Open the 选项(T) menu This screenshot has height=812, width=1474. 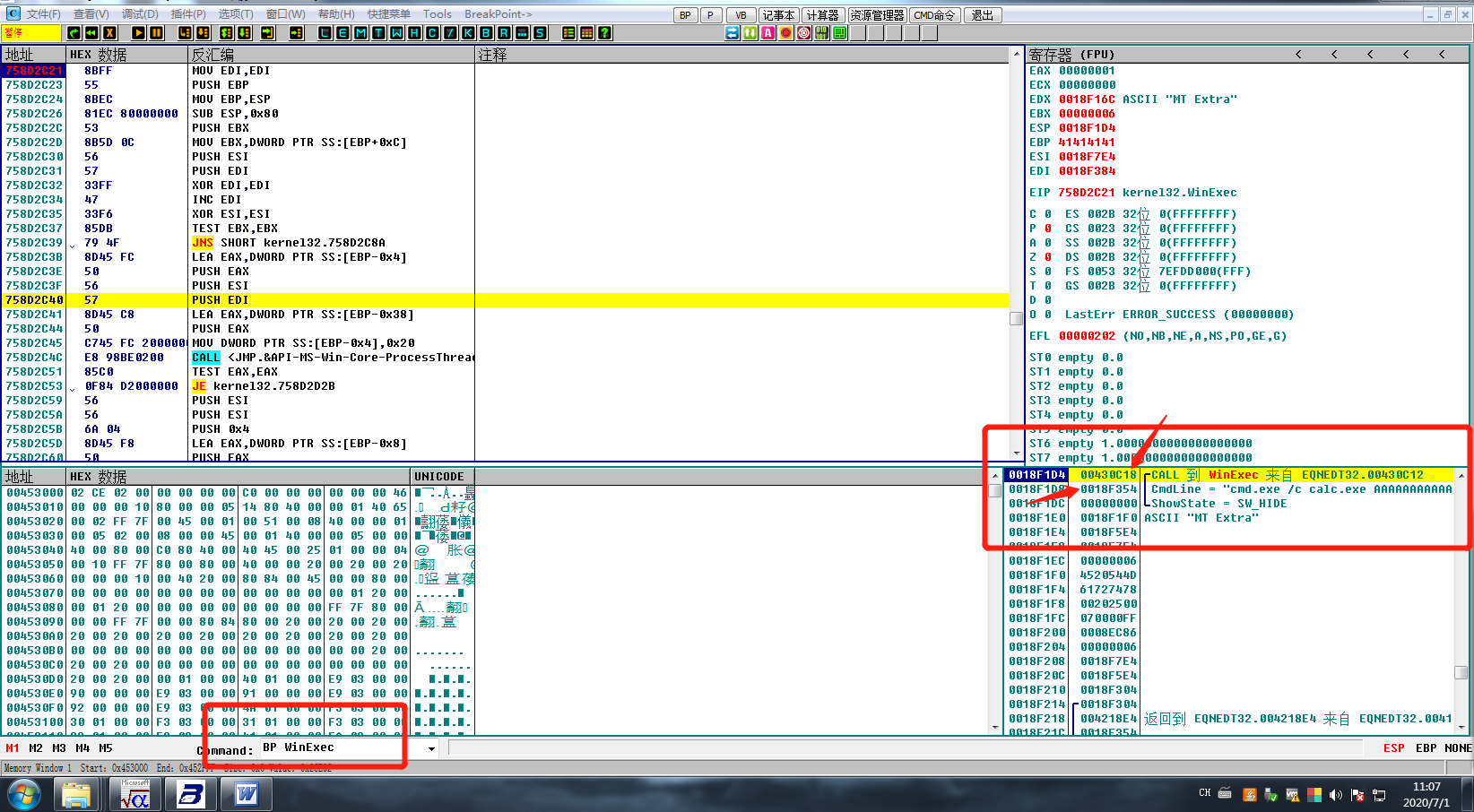click(236, 14)
